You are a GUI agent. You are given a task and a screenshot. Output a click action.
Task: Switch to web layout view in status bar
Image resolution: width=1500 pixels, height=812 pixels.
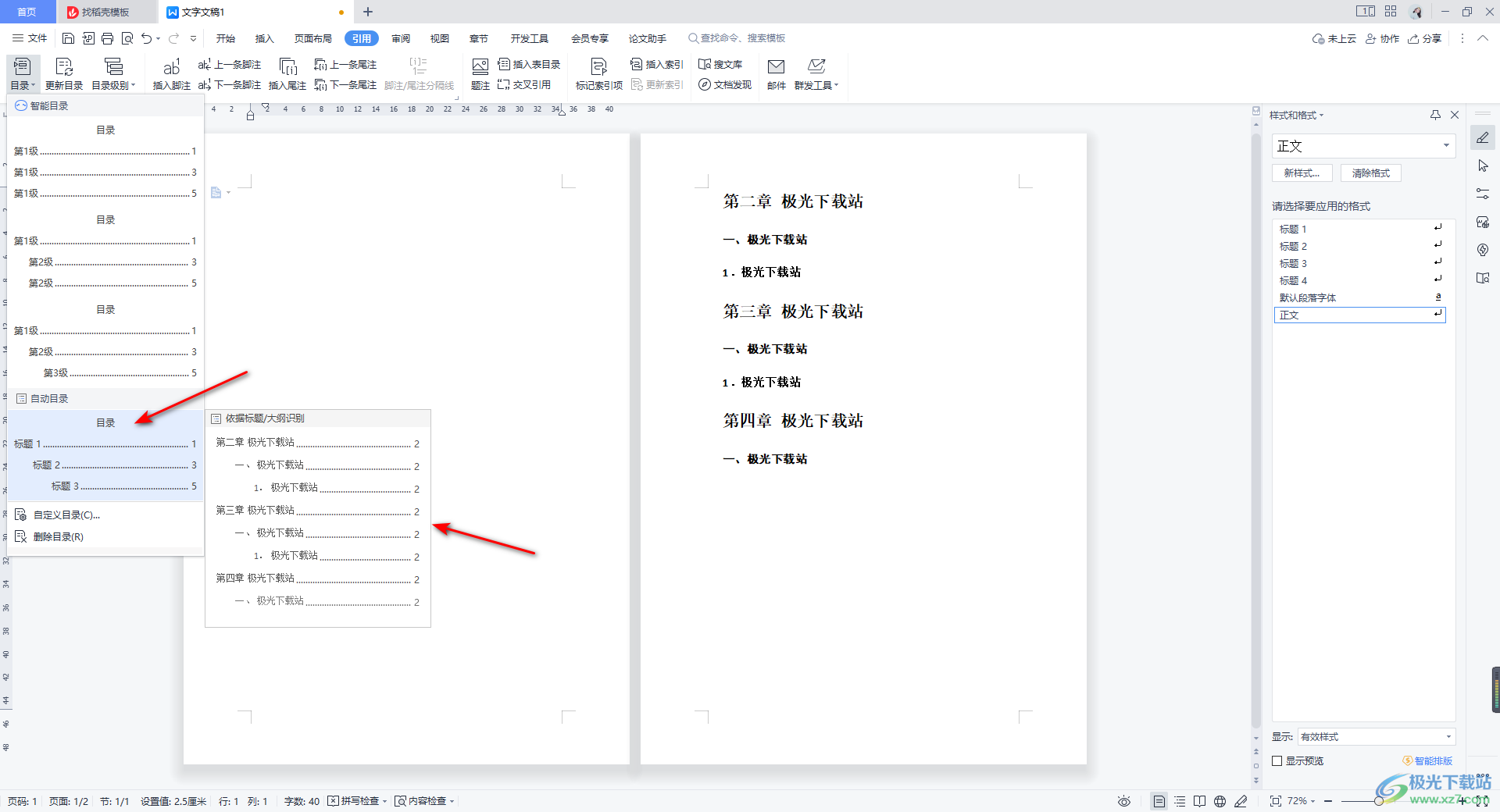click(x=1220, y=801)
